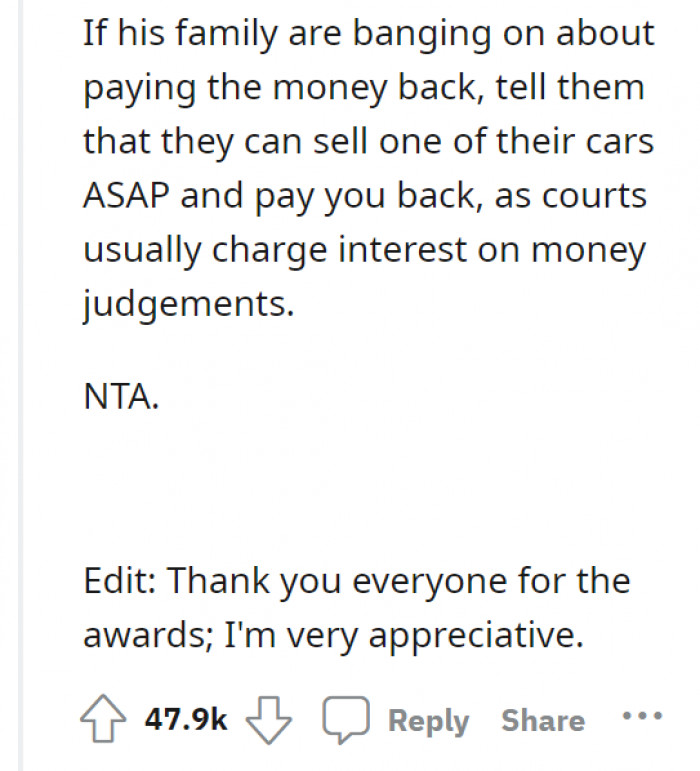Click the opening line 'If his family'
This screenshot has height=771, width=700.
(368, 34)
